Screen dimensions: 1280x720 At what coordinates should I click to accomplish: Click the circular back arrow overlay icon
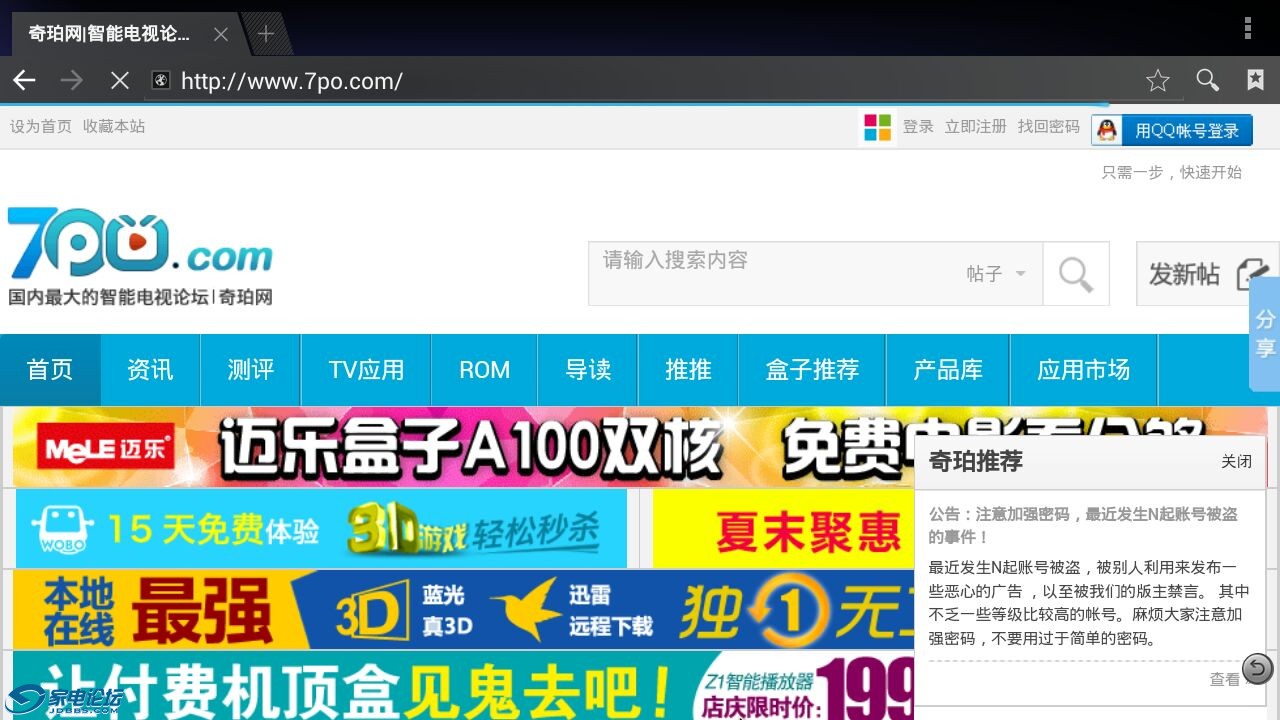(1258, 668)
